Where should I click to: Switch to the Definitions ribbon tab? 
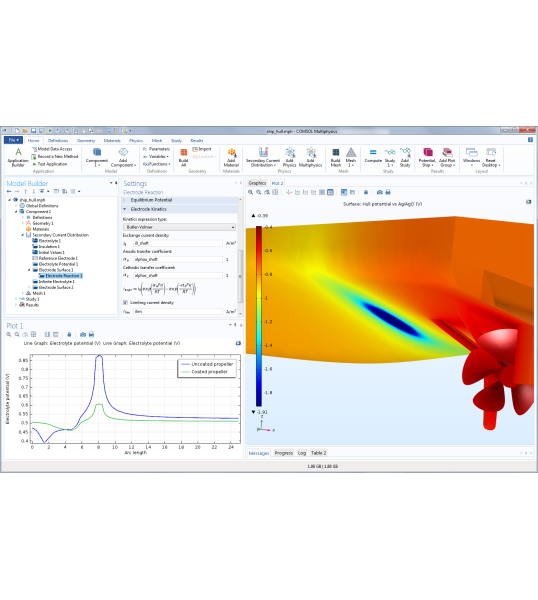pyautogui.click(x=58, y=140)
